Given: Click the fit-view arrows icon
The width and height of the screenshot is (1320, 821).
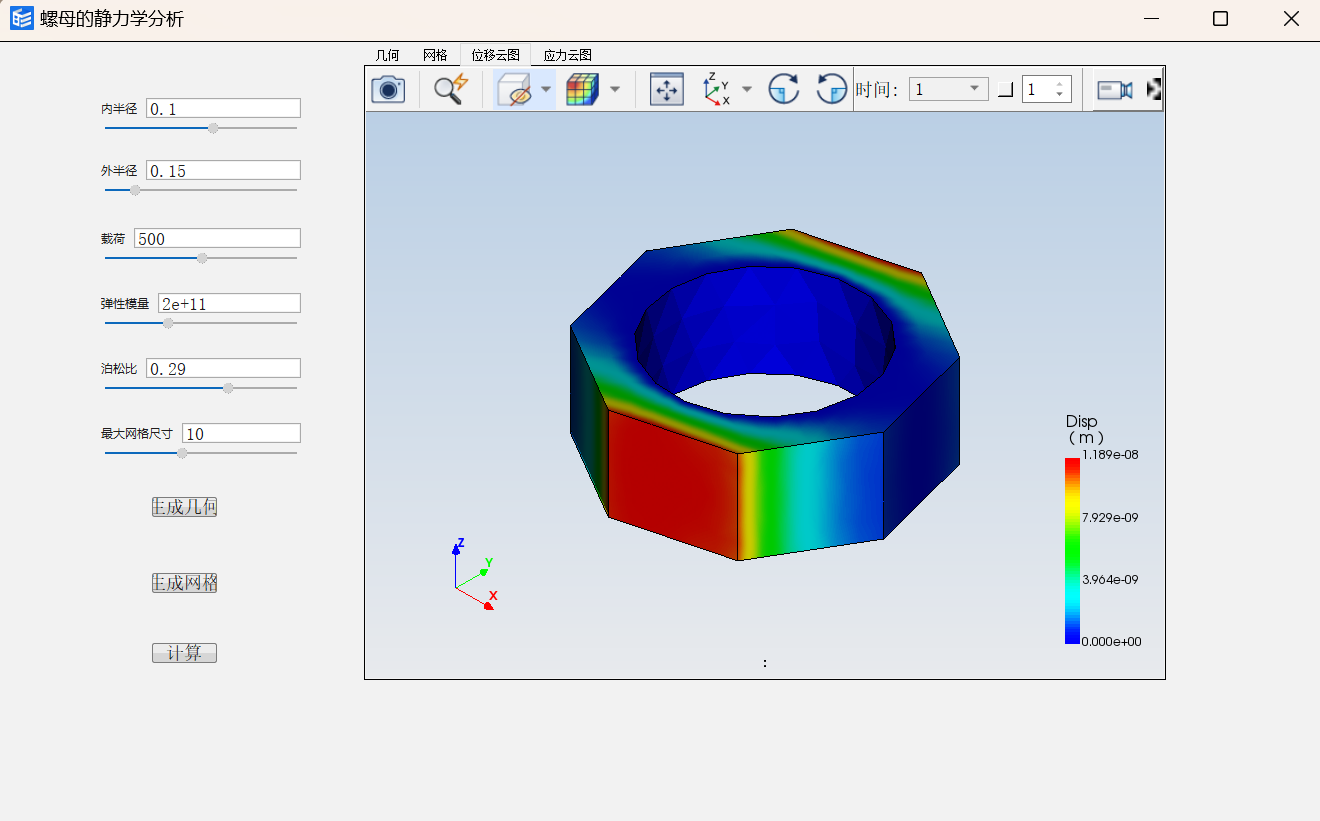Looking at the screenshot, I should point(666,89).
